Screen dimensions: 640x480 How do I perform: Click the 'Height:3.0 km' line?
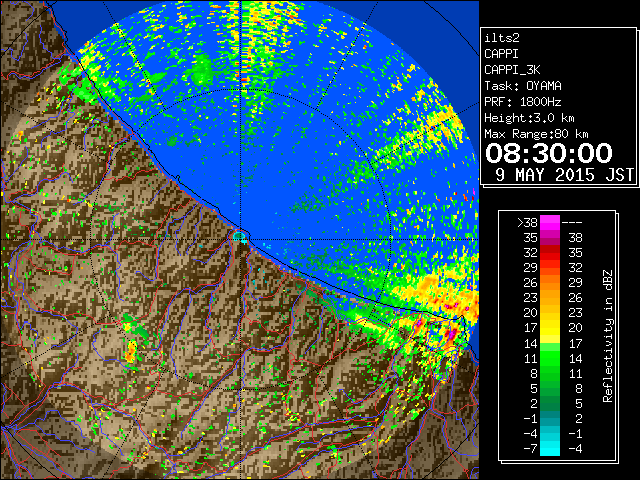(529, 118)
